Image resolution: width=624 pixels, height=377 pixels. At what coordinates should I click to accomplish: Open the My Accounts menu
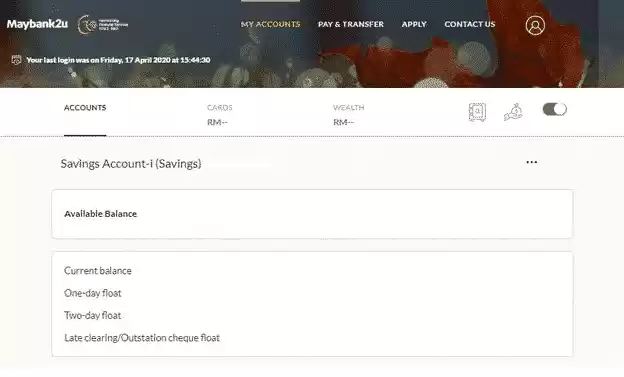(x=271, y=24)
